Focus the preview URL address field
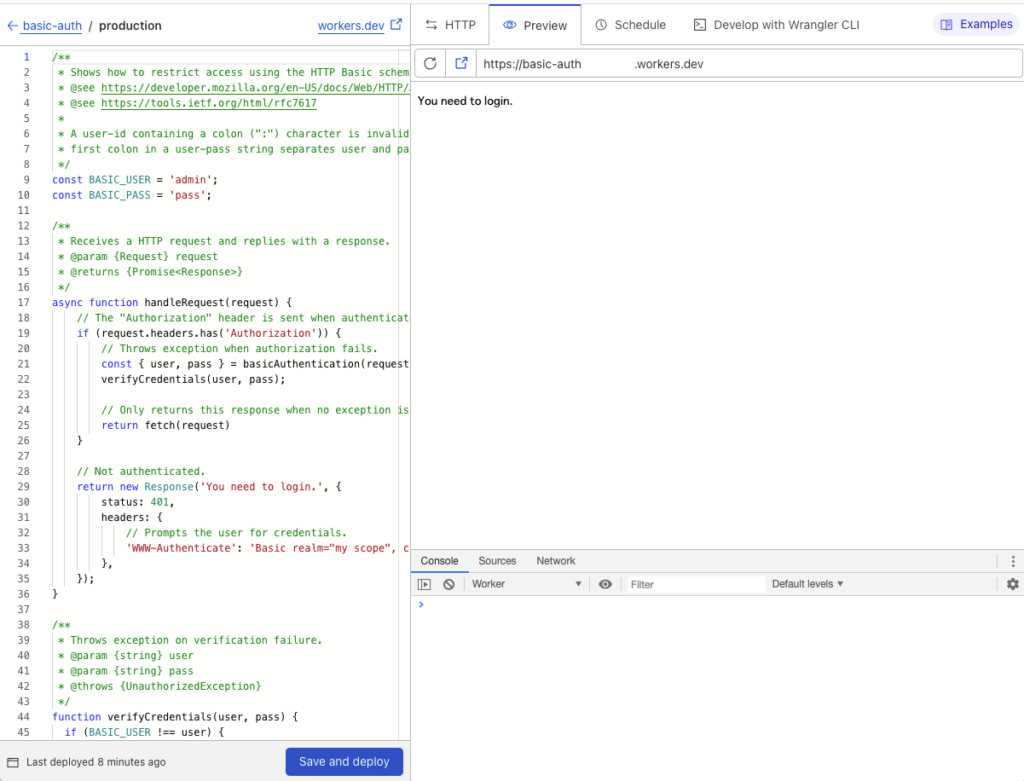Viewport: 1024px width, 781px height. (x=748, y=64)
